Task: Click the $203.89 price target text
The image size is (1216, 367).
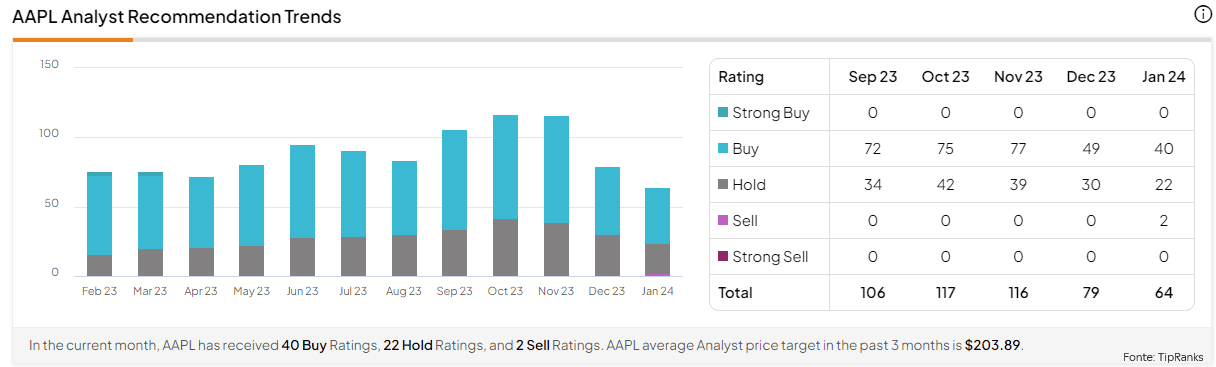Action: point(992,345)
